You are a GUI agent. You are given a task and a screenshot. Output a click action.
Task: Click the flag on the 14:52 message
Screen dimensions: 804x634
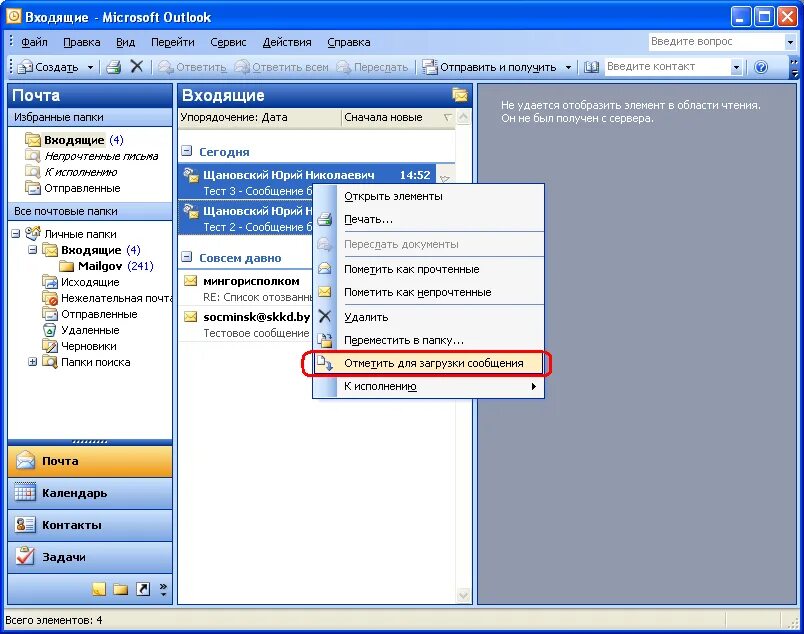coord(445,179)
